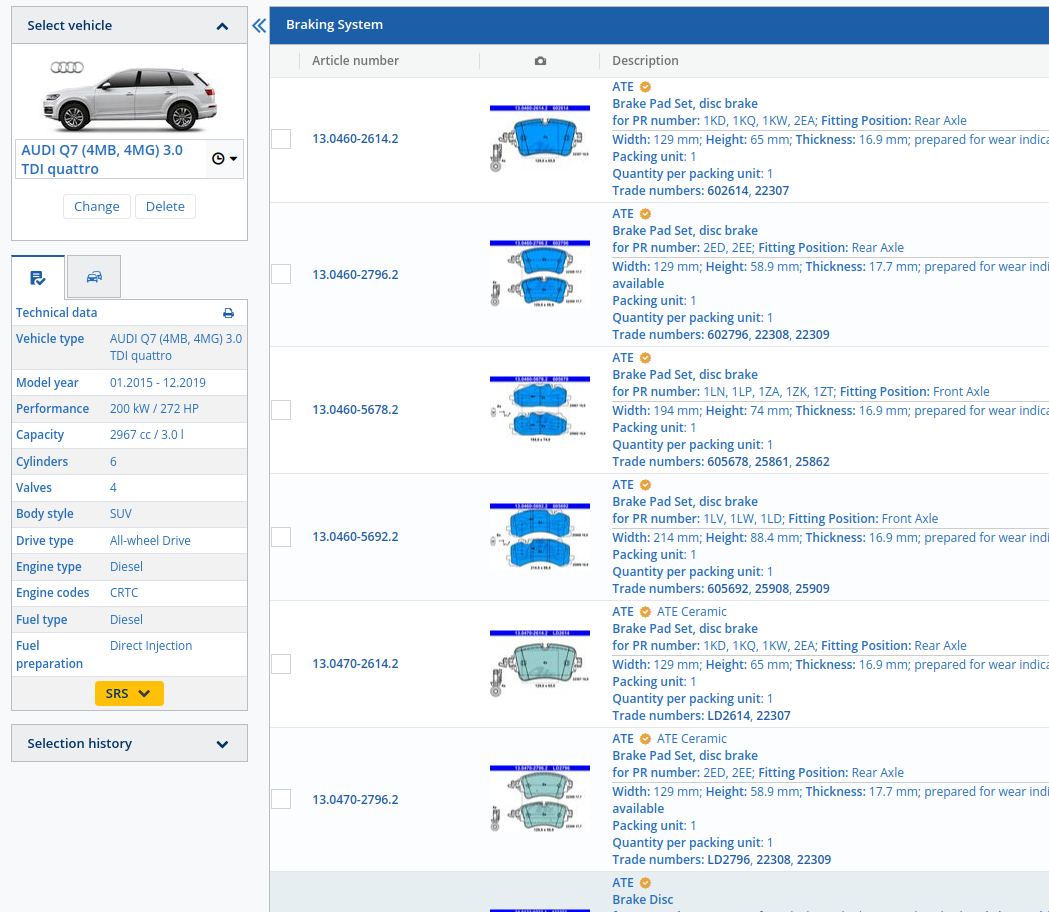Click the vehicle history clock icon
Image resolution: width=1049 pixels, height=912 pixels.
[x=224, y=159]
